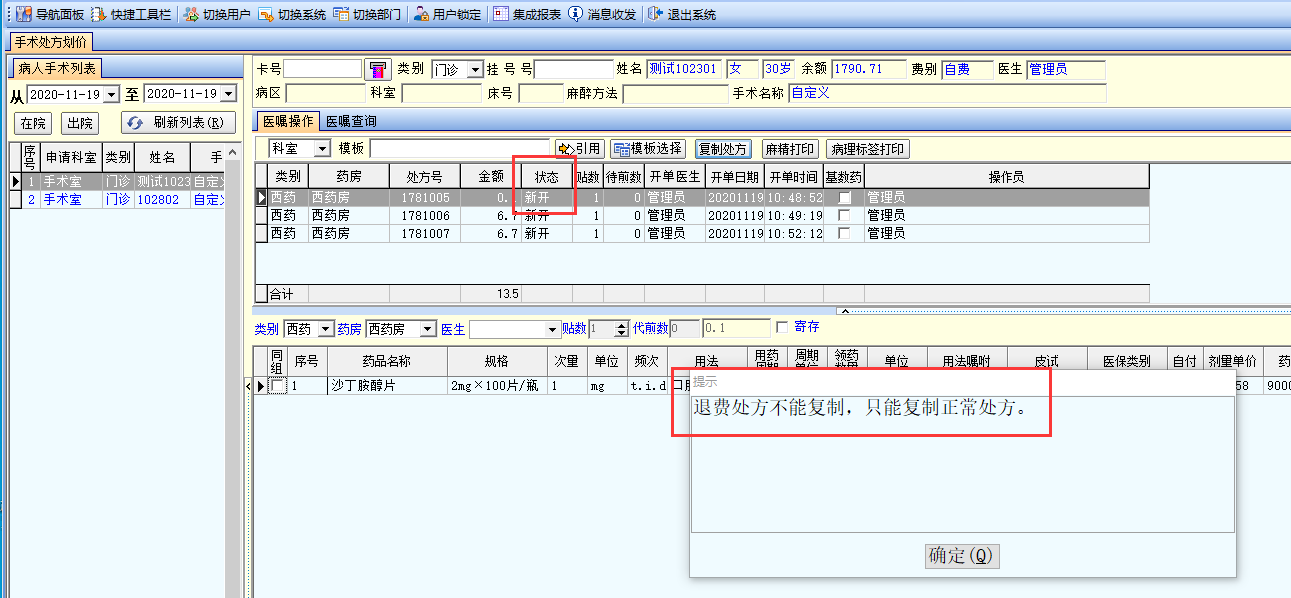The height and width of the screenshot is (598, 1291).
Task: Click the 在院 in-hospital button
Action: tap(33, 123)
